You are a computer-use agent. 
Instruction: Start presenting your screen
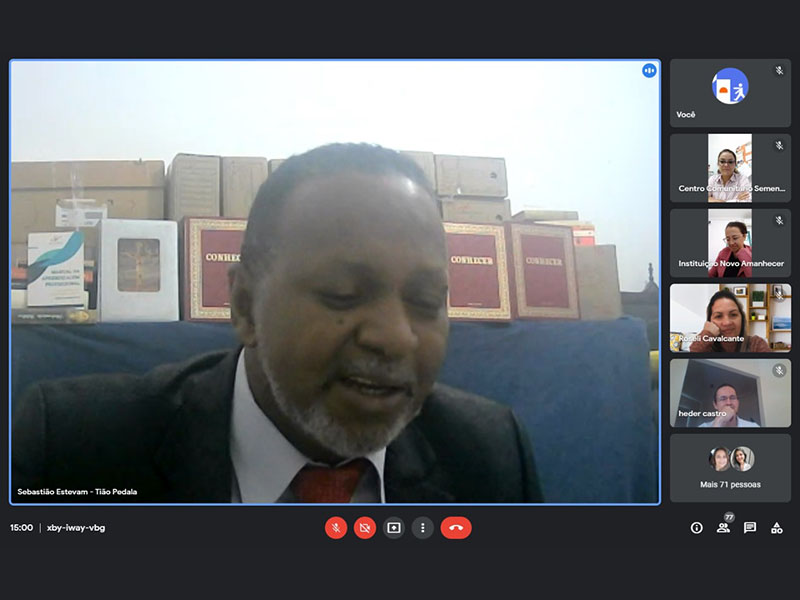click(x=394, y=528)
